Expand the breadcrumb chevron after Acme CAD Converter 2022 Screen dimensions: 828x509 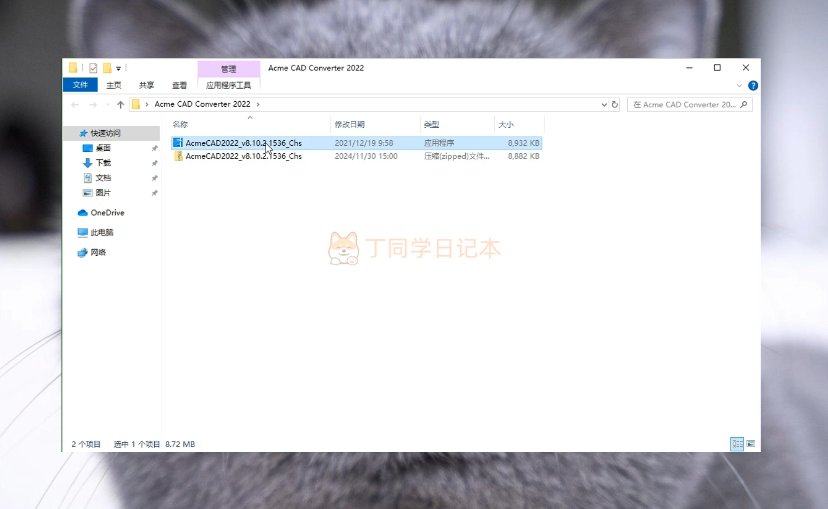pos(258,105)
